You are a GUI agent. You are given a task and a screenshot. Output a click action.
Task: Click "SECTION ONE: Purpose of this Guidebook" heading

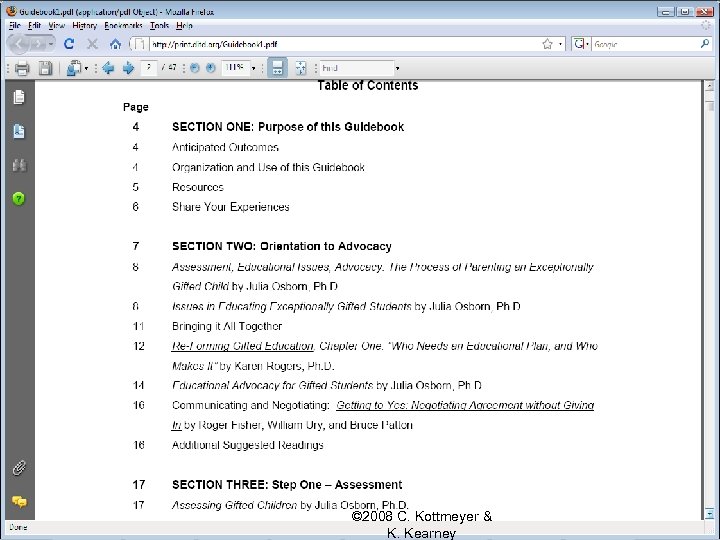[x=288, y=127]
